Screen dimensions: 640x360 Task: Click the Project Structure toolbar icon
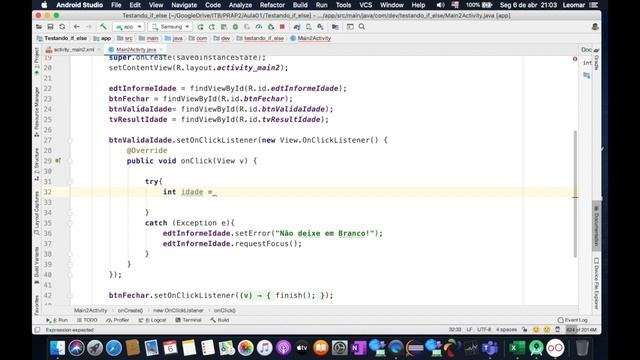pyautogui.click(x=335, y=27)
